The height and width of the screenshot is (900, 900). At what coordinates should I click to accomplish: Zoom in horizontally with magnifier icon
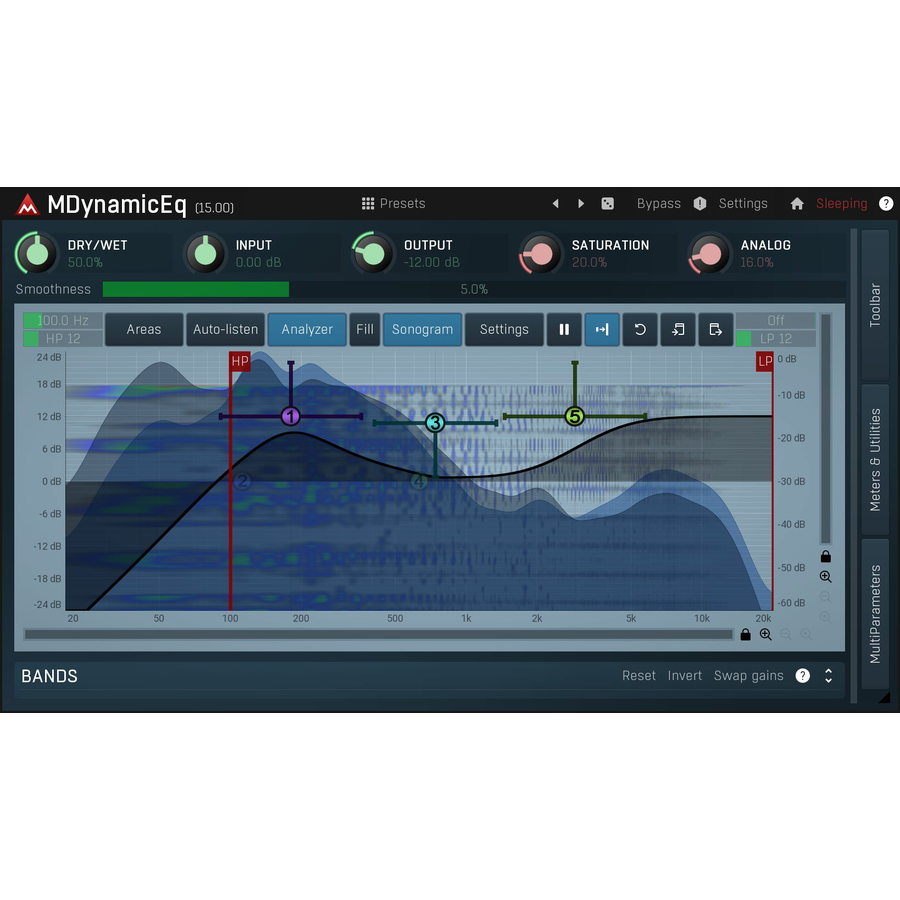[x=766, y=634]
